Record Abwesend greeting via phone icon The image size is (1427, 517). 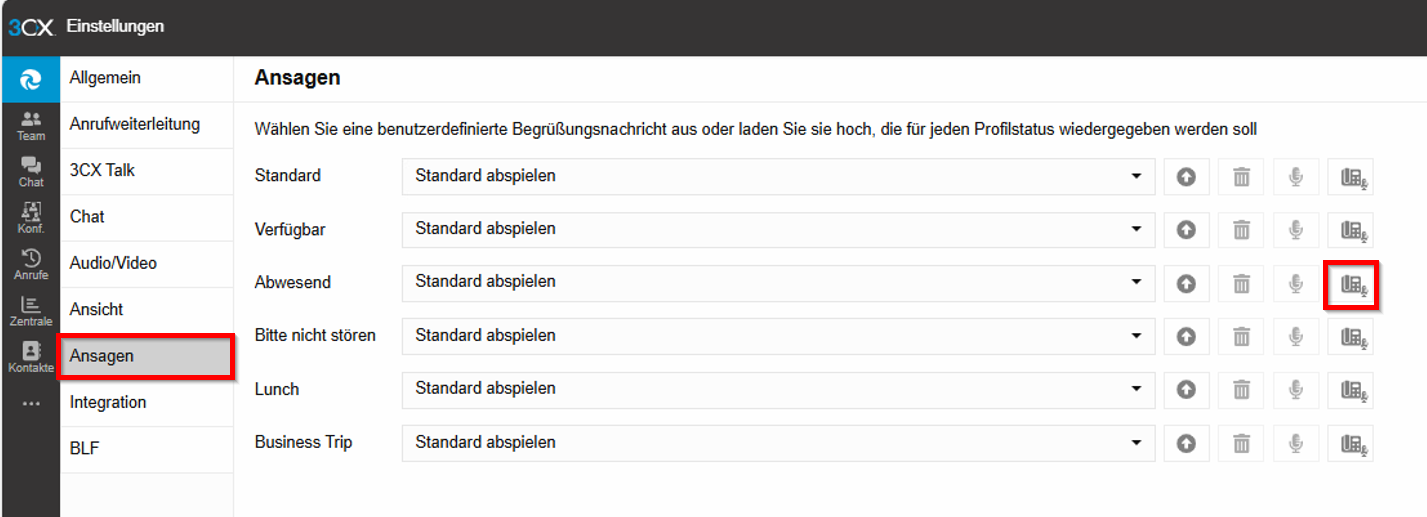click(1350, 283)
